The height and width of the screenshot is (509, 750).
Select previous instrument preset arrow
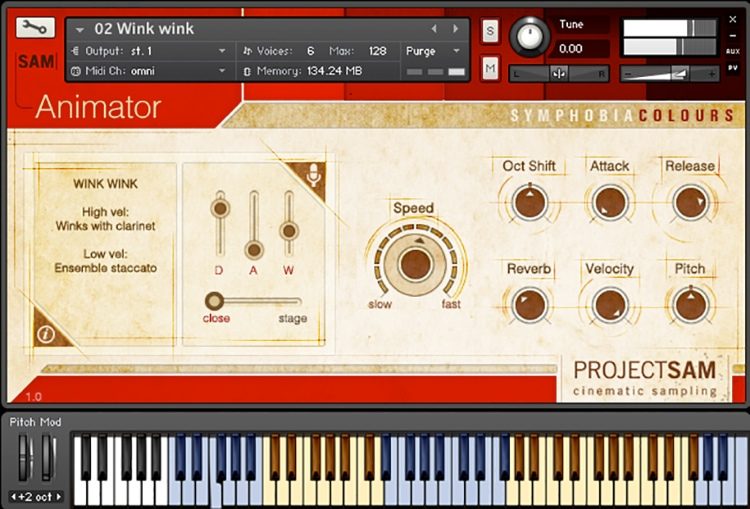click(434, 29)
